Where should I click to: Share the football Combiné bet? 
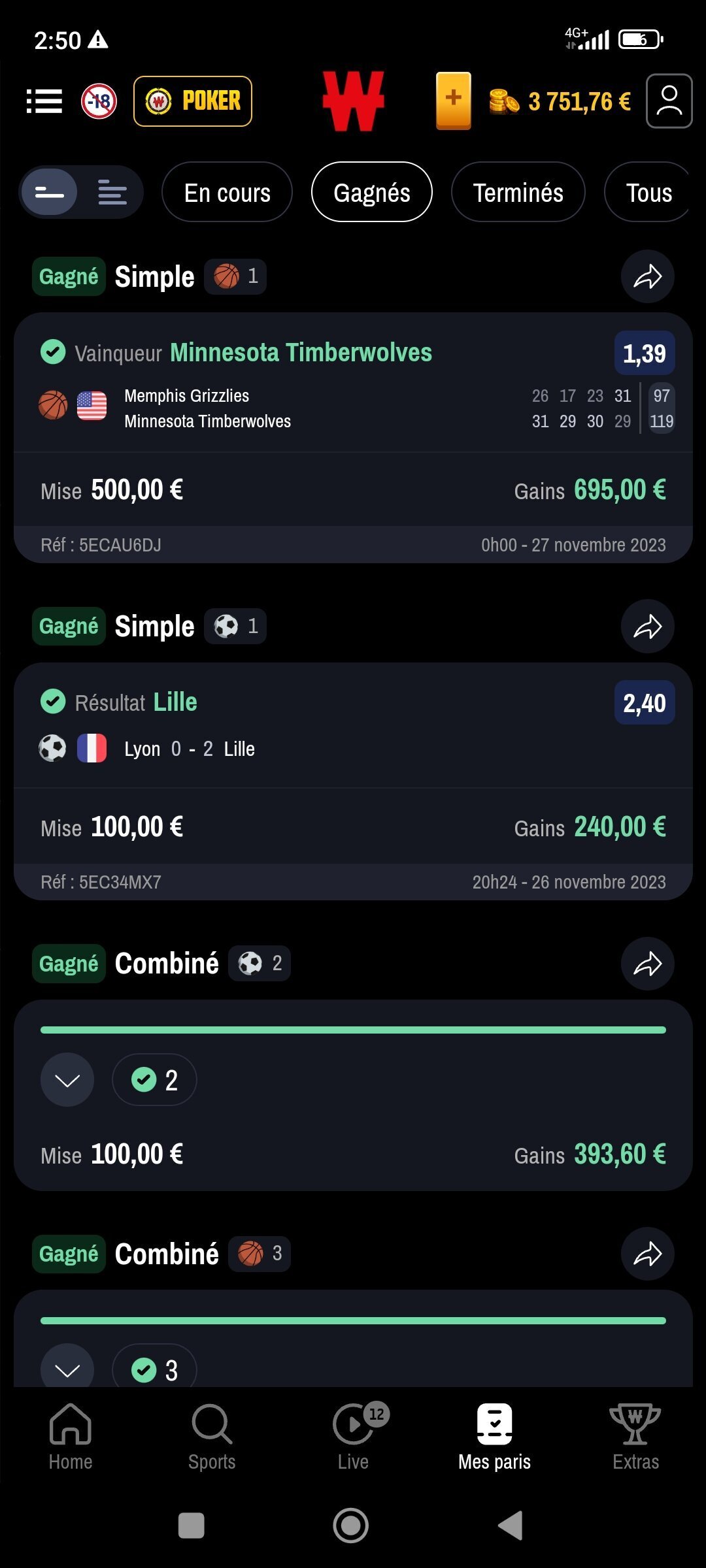coord(647,964)
